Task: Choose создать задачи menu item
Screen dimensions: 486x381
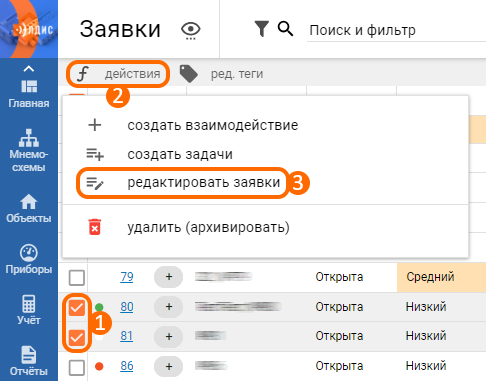Action: [x=265, y=154]
